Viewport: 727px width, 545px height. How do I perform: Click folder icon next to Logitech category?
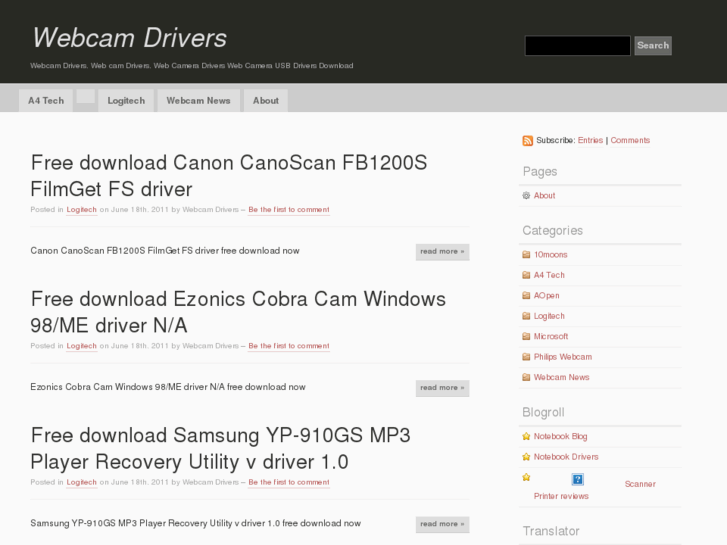(526, 316)
